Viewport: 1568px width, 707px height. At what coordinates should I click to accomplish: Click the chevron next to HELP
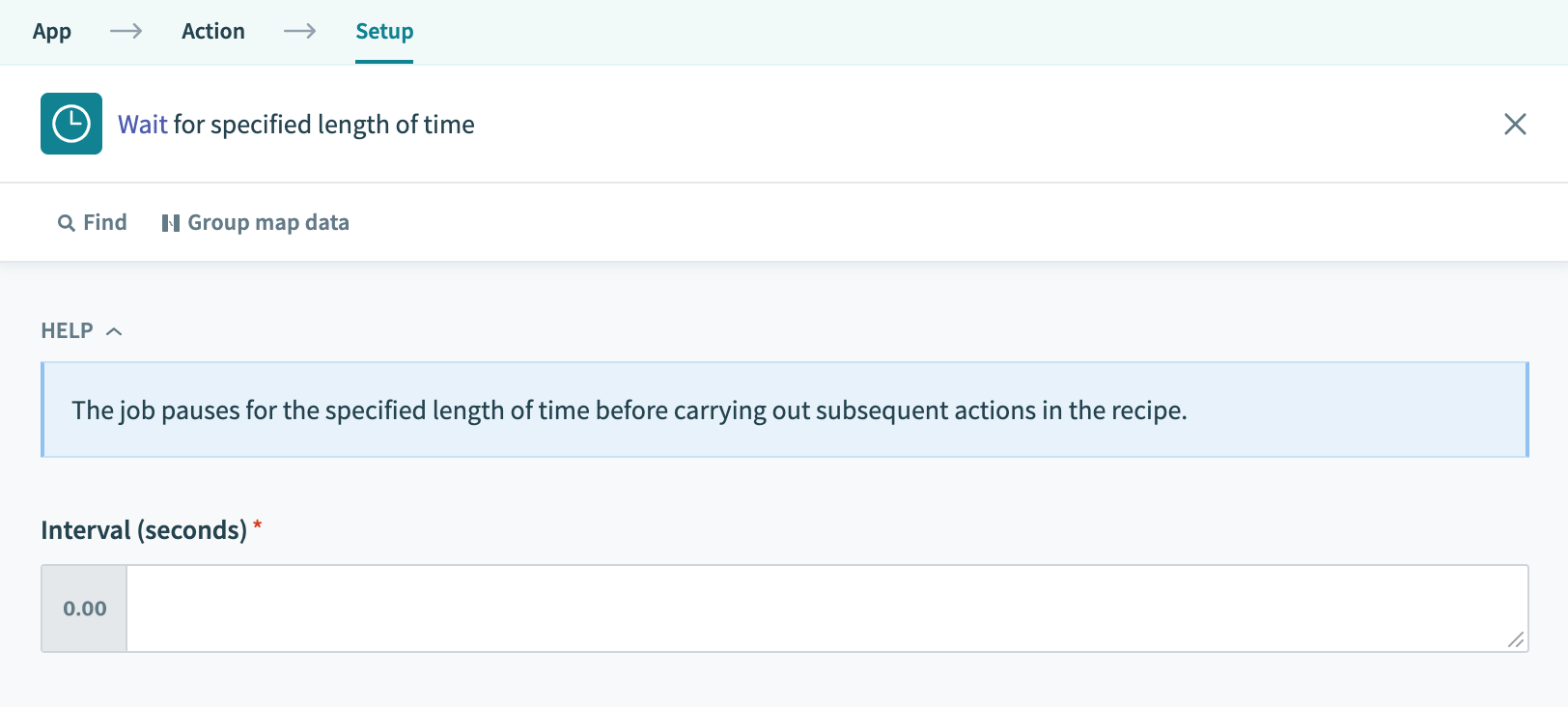coord(114,331)
